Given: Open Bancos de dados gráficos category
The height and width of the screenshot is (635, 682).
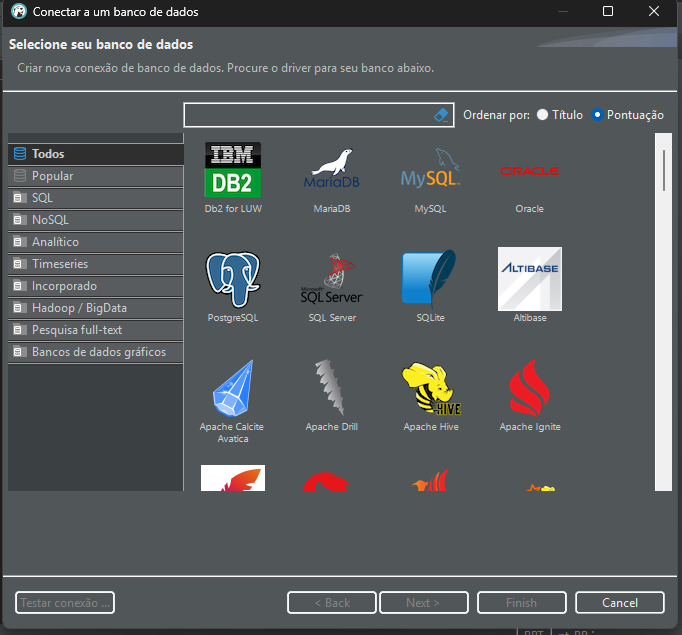Looking at the screenshot, I should [x=96, y=352].
